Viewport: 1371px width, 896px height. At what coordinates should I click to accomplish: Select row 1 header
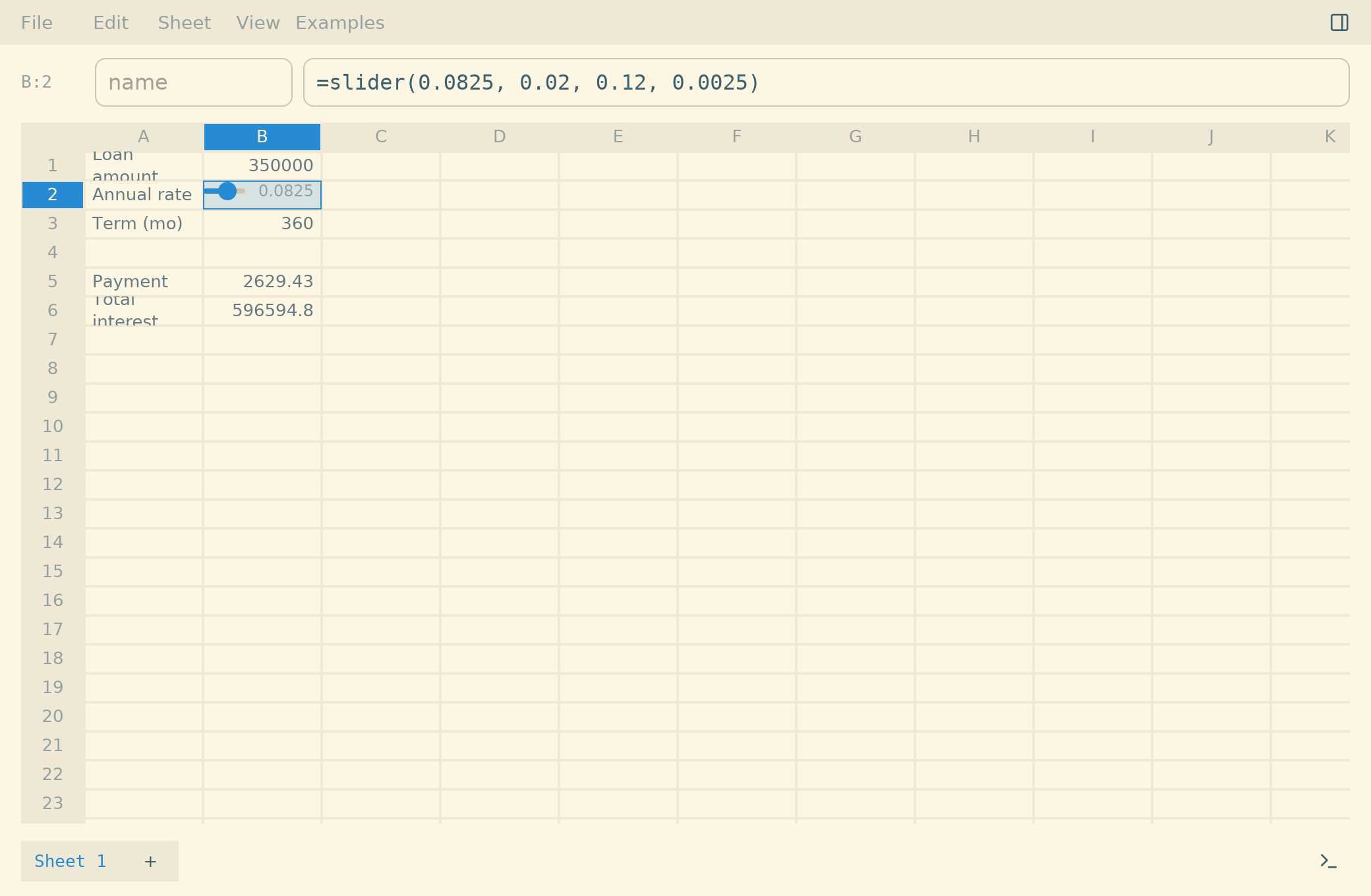(53, 166)
